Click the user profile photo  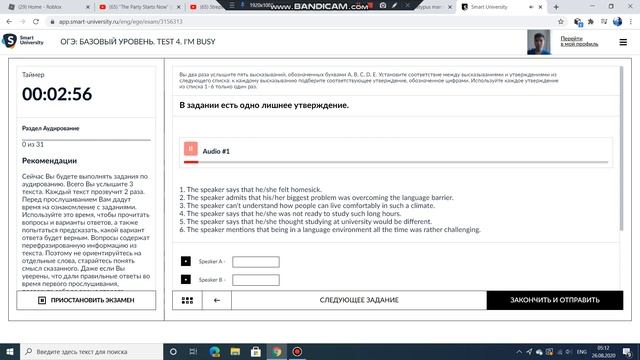point(539,42)
